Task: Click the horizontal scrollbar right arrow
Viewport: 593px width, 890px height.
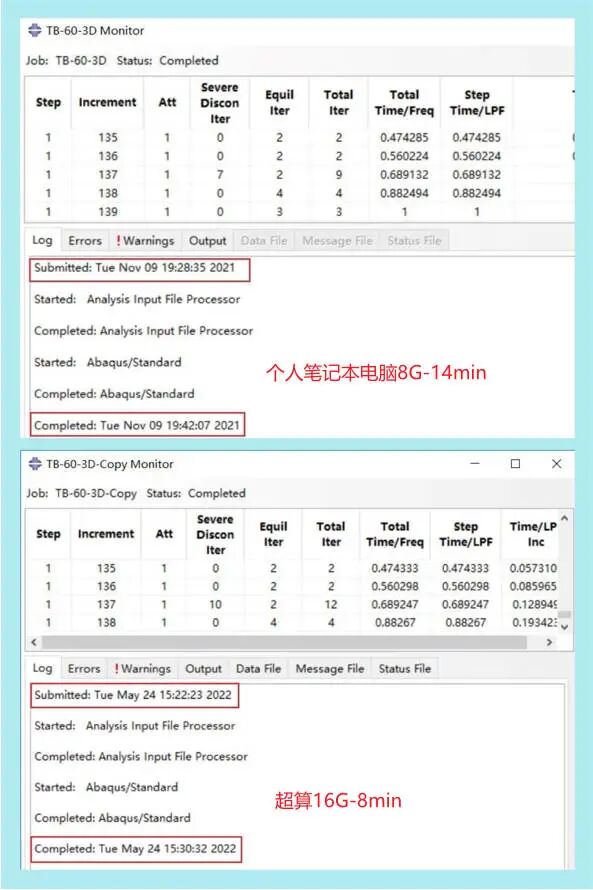Action: click(x=549, y=642)
